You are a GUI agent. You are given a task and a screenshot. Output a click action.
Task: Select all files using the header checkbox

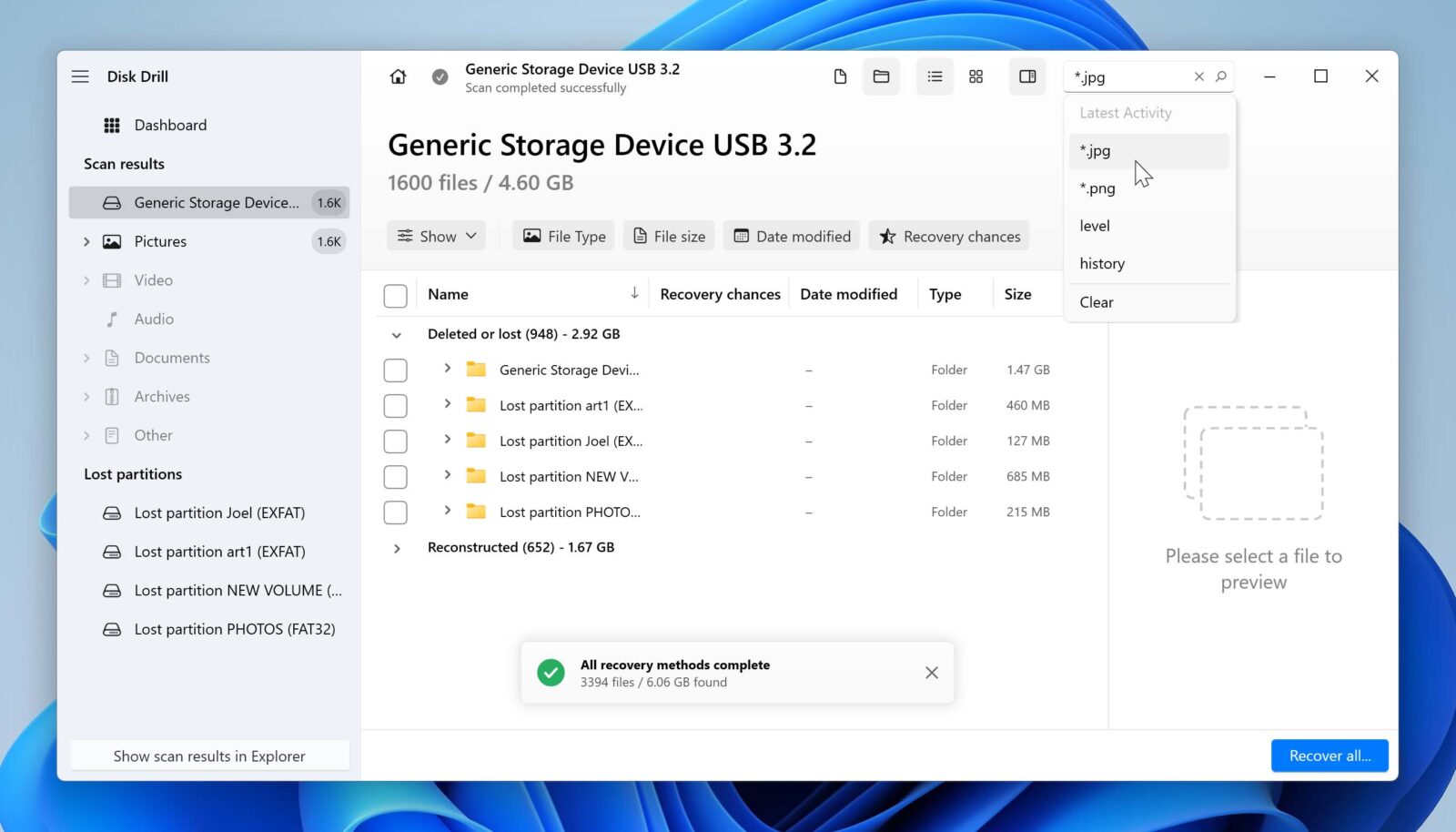pos(395,294)
